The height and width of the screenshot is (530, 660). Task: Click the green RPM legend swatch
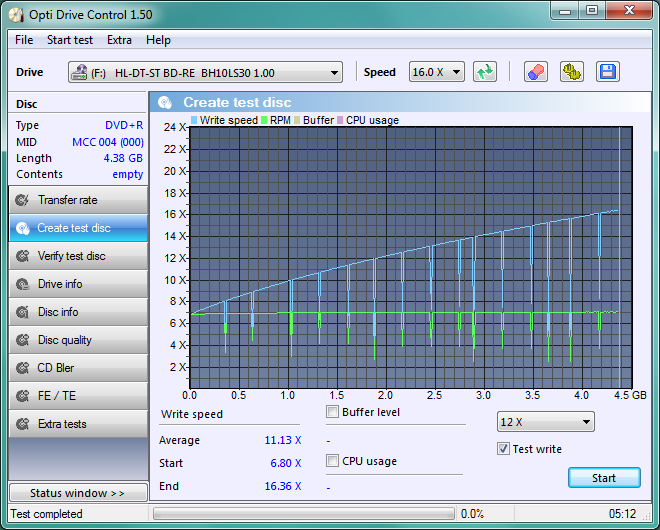tap(264, 120)
